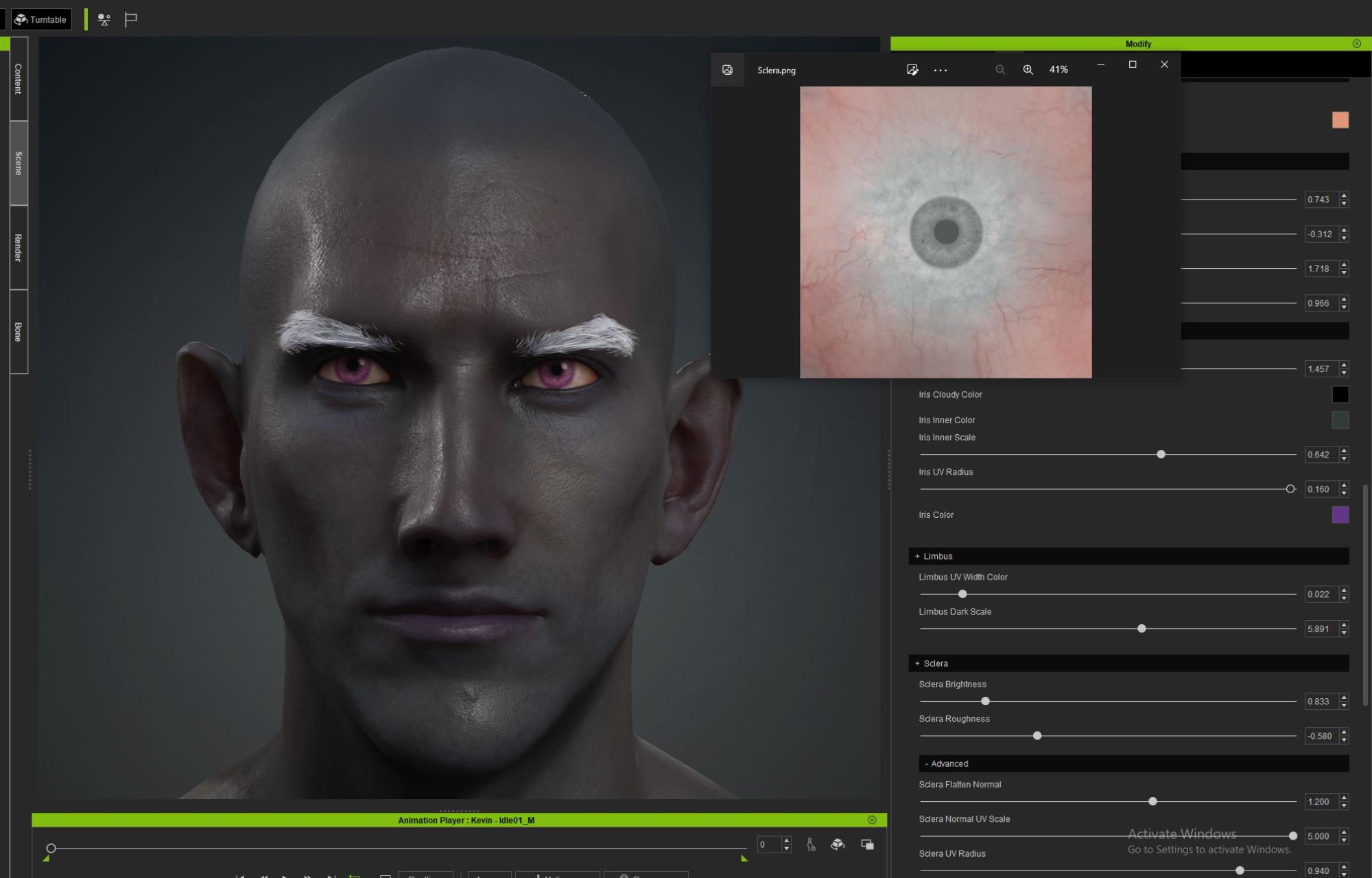Click the Turntable button

click(x=41, y=19)
